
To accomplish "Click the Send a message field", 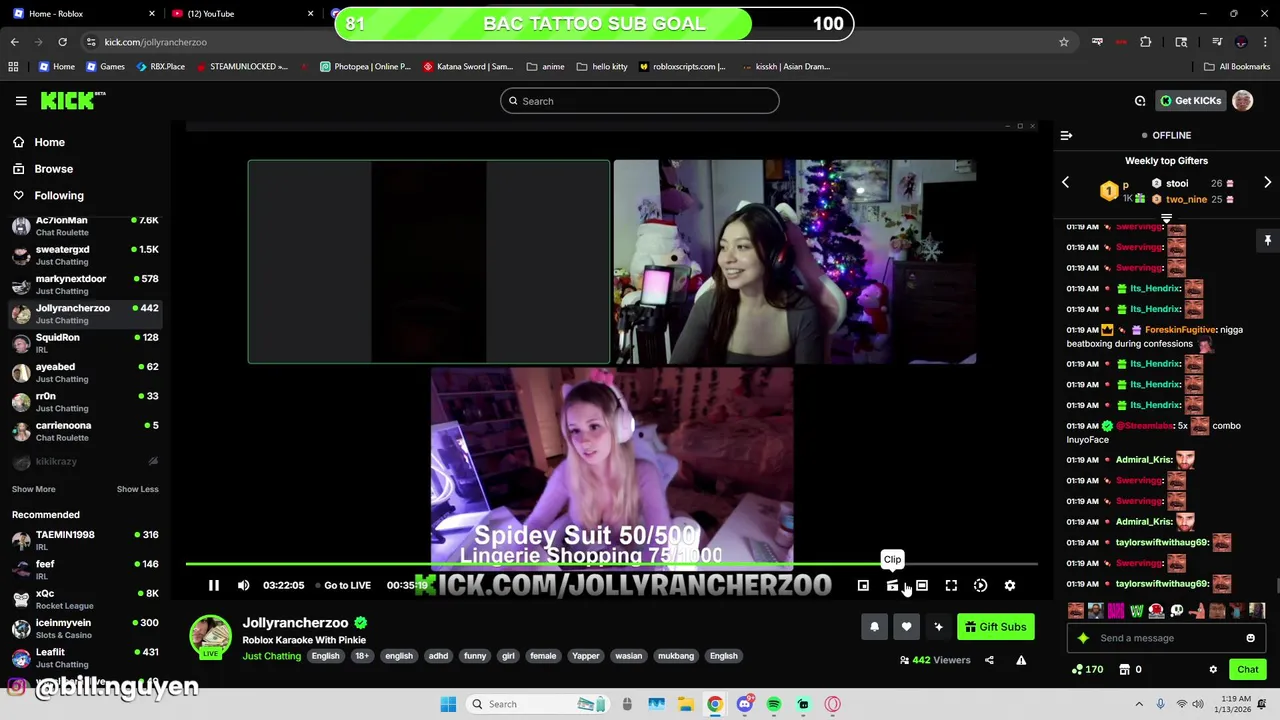I will pos(1166,638).
